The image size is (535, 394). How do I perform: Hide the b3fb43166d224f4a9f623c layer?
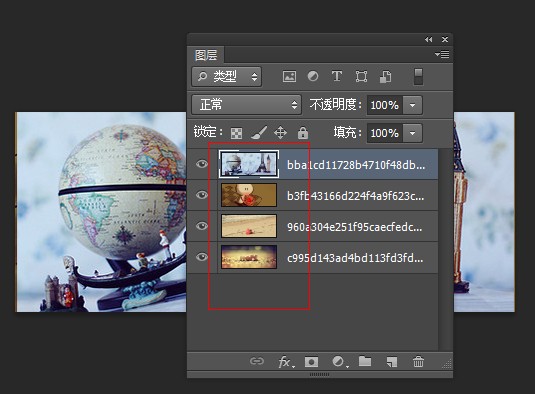tap(202, 195)
